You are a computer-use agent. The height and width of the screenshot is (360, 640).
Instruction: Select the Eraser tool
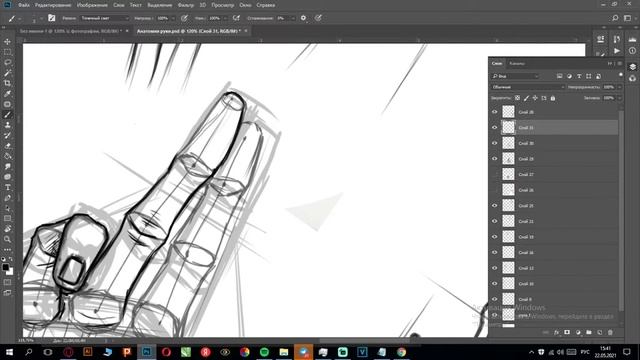tap(7, 146)
